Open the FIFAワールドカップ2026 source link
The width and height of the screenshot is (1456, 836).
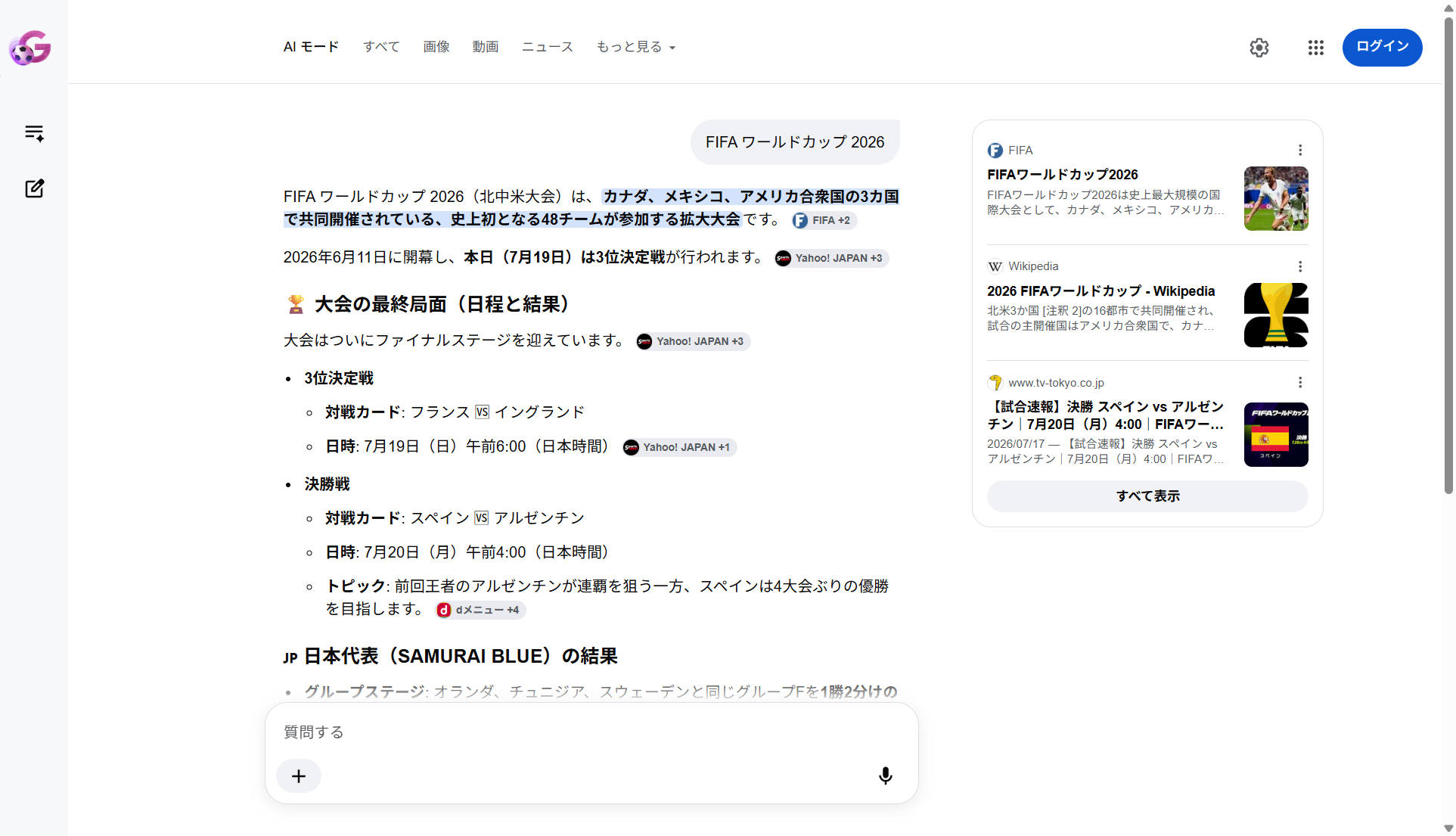(1062, 175)
